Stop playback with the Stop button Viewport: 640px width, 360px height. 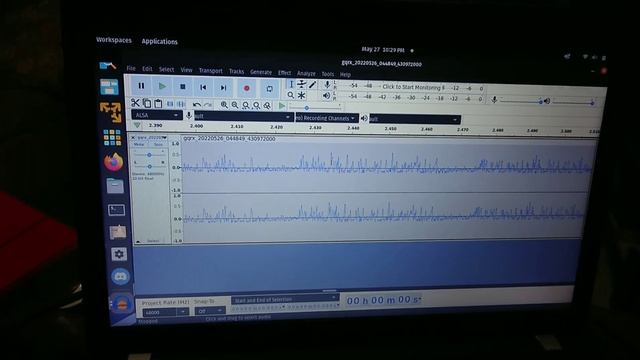[x=182, y=87]
